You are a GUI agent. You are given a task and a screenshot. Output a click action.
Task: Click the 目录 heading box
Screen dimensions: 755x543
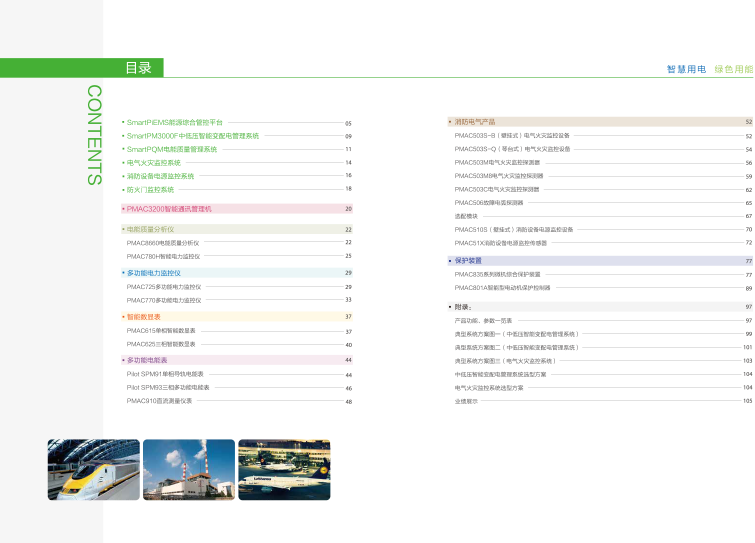coord(139,68)
